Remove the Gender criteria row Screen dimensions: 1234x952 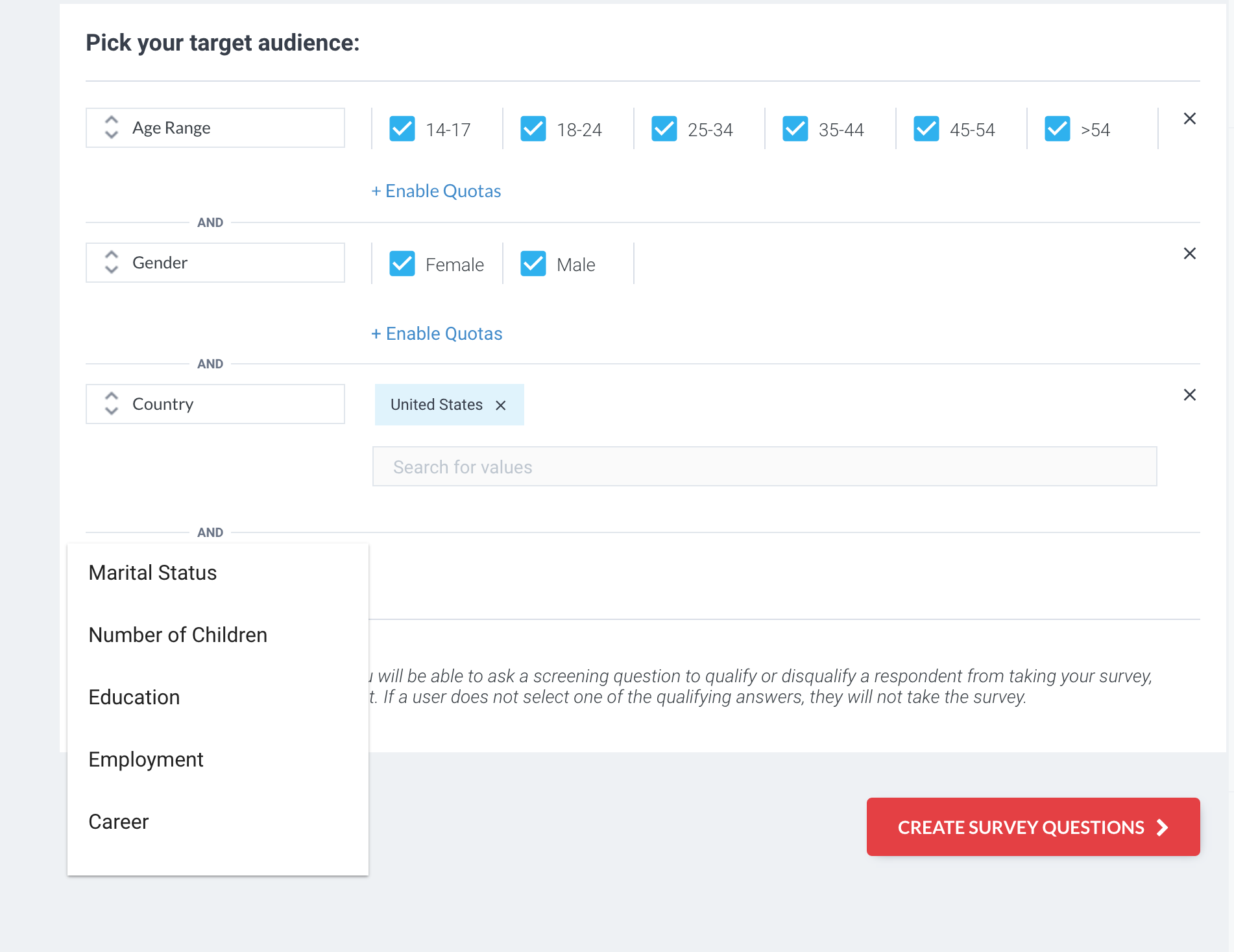click(x=1189, y=254)
